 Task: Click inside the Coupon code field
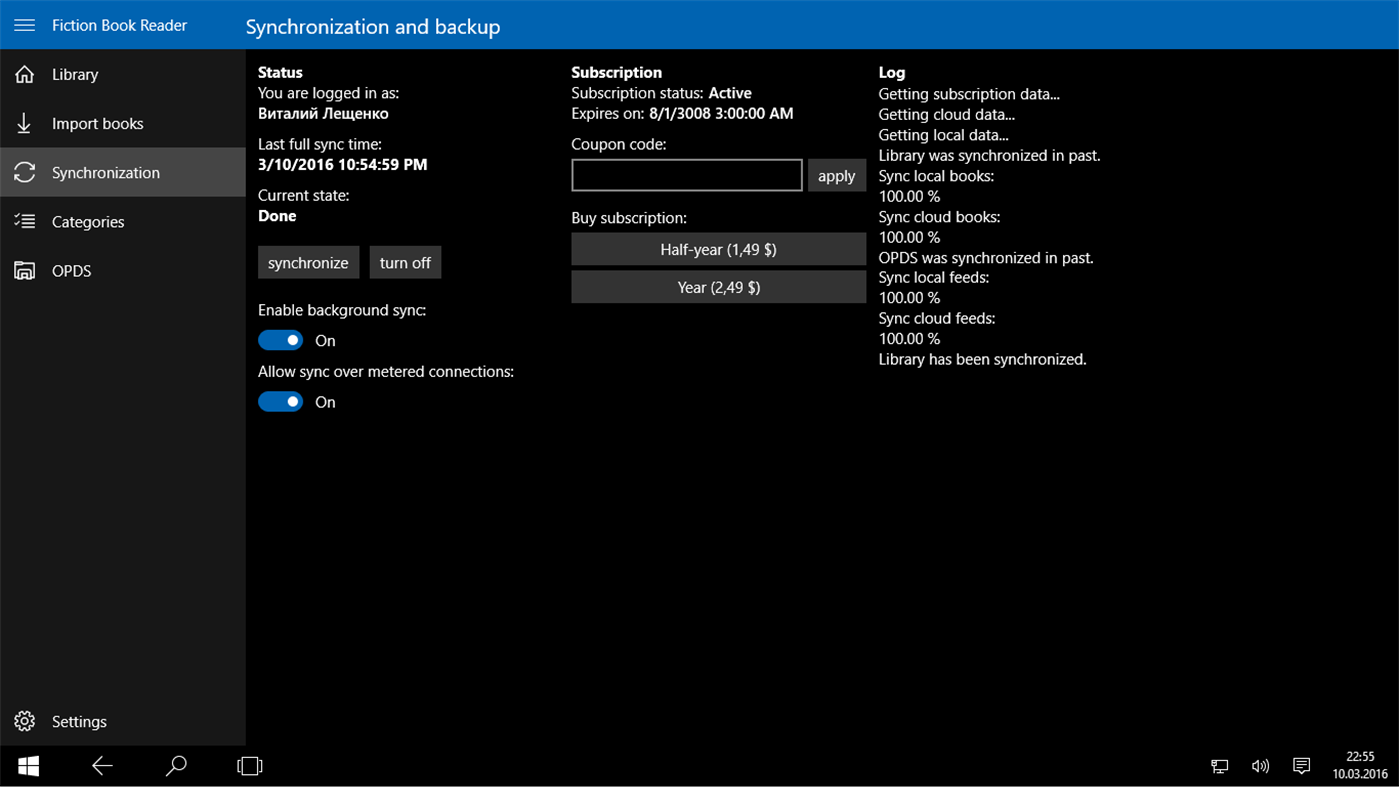686,175
